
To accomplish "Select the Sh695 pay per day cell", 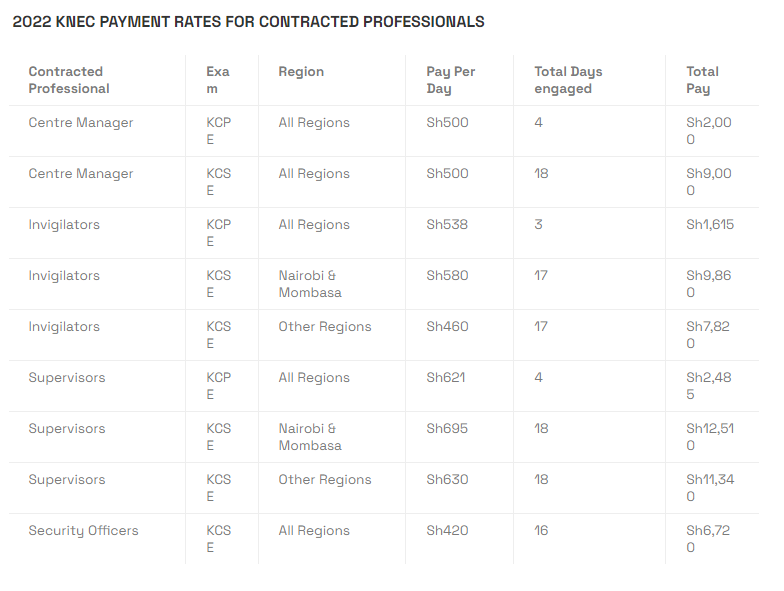I will pyautogui.click(x=447, y=428).
